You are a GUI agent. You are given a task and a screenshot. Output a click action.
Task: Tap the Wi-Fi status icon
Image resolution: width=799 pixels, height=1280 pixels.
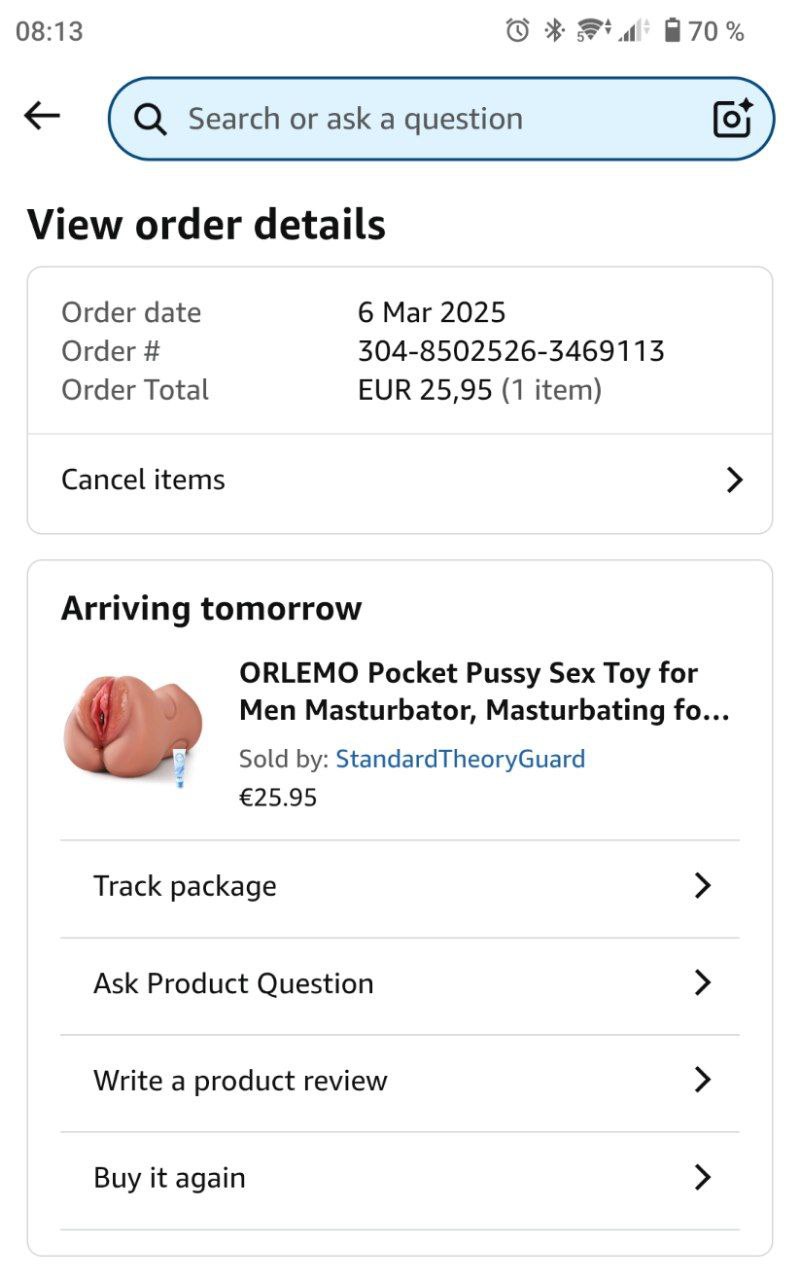coord(593,31)
